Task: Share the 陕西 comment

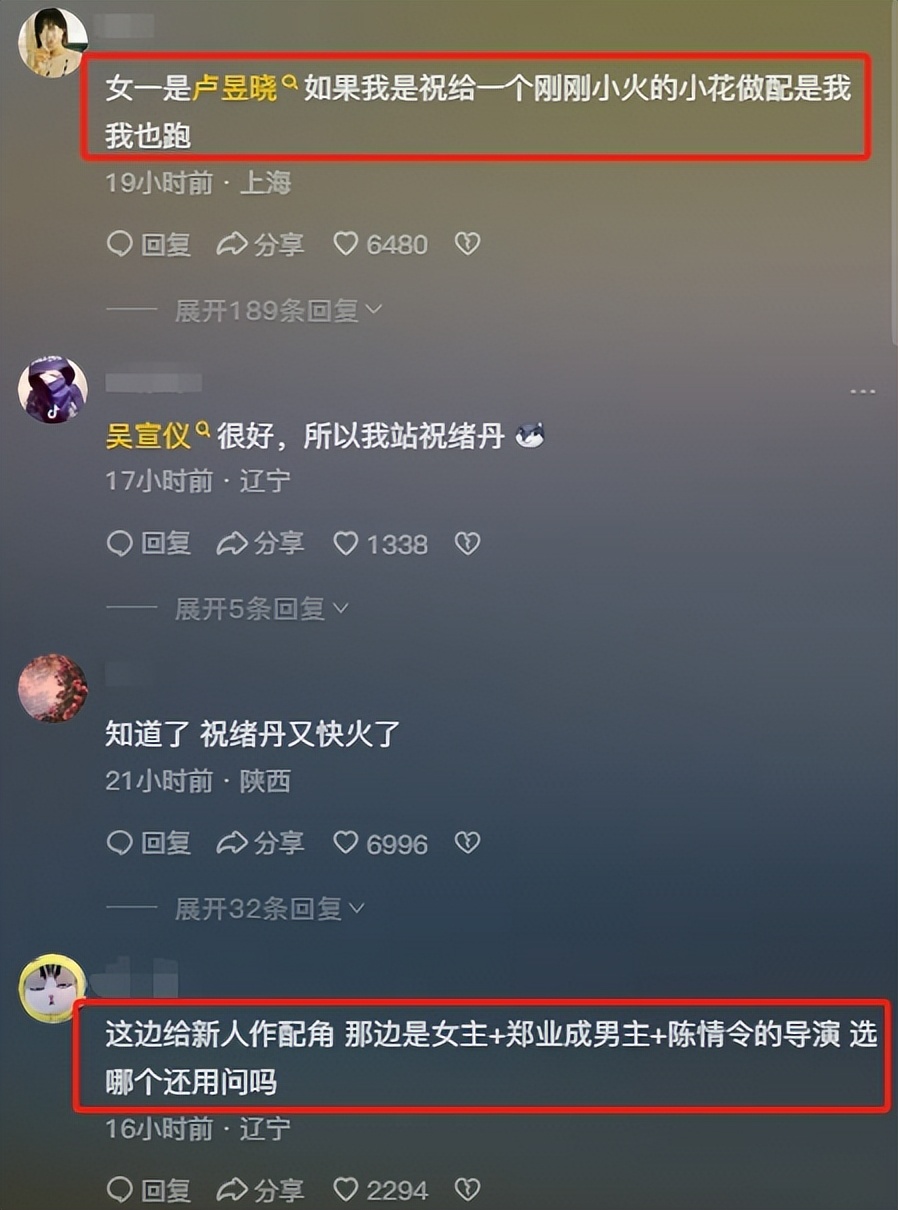Action: (260, 844)
